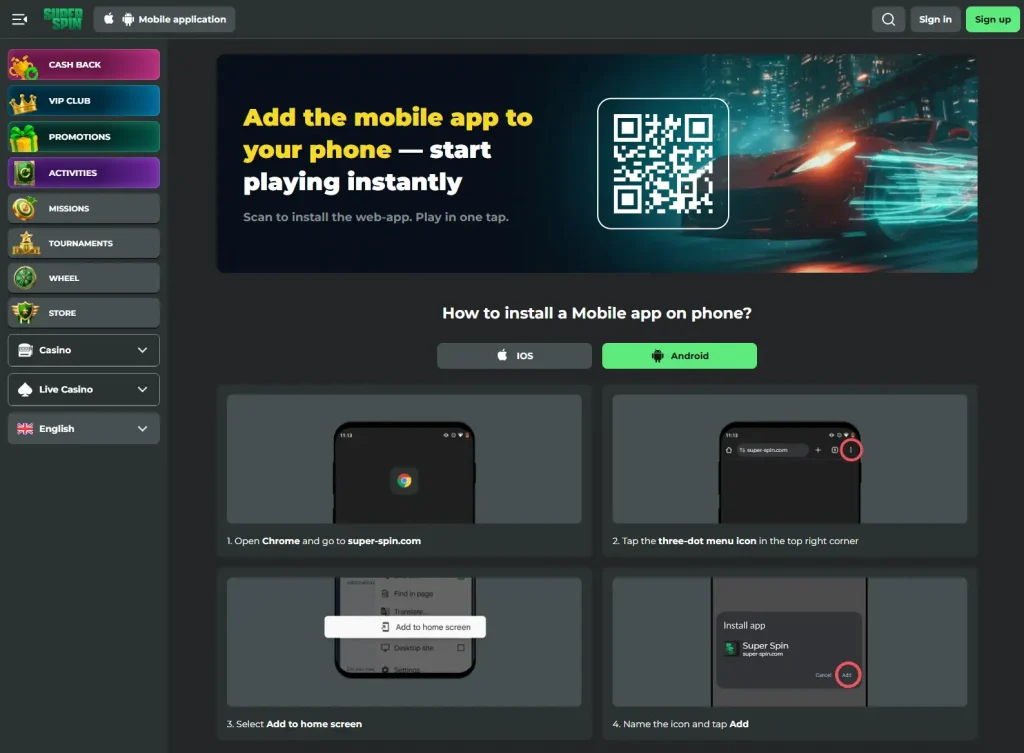Switch to the Android tab
The image size is (1024, 753).
click(x=679, y=356)
